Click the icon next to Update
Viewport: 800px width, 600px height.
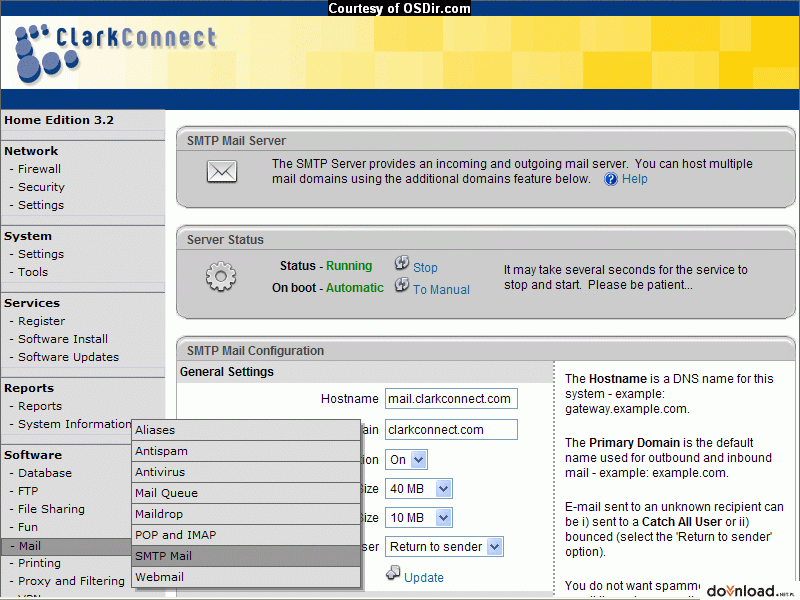pos(393,573)
